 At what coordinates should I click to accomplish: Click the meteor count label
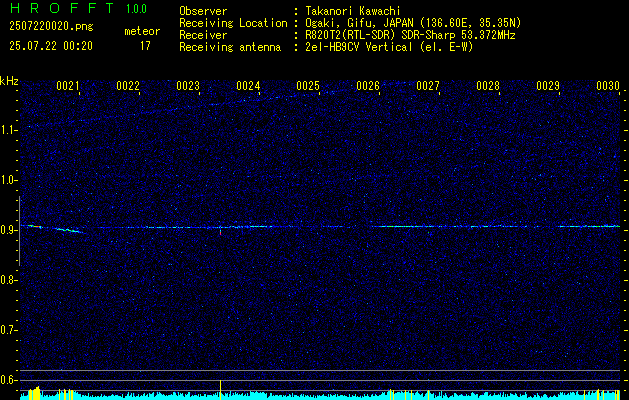(142, 31)
